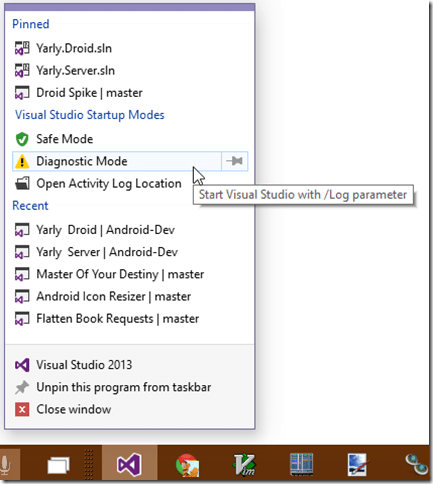Launch Visual Studio 2013 from jump list

(x=130, y=365)
